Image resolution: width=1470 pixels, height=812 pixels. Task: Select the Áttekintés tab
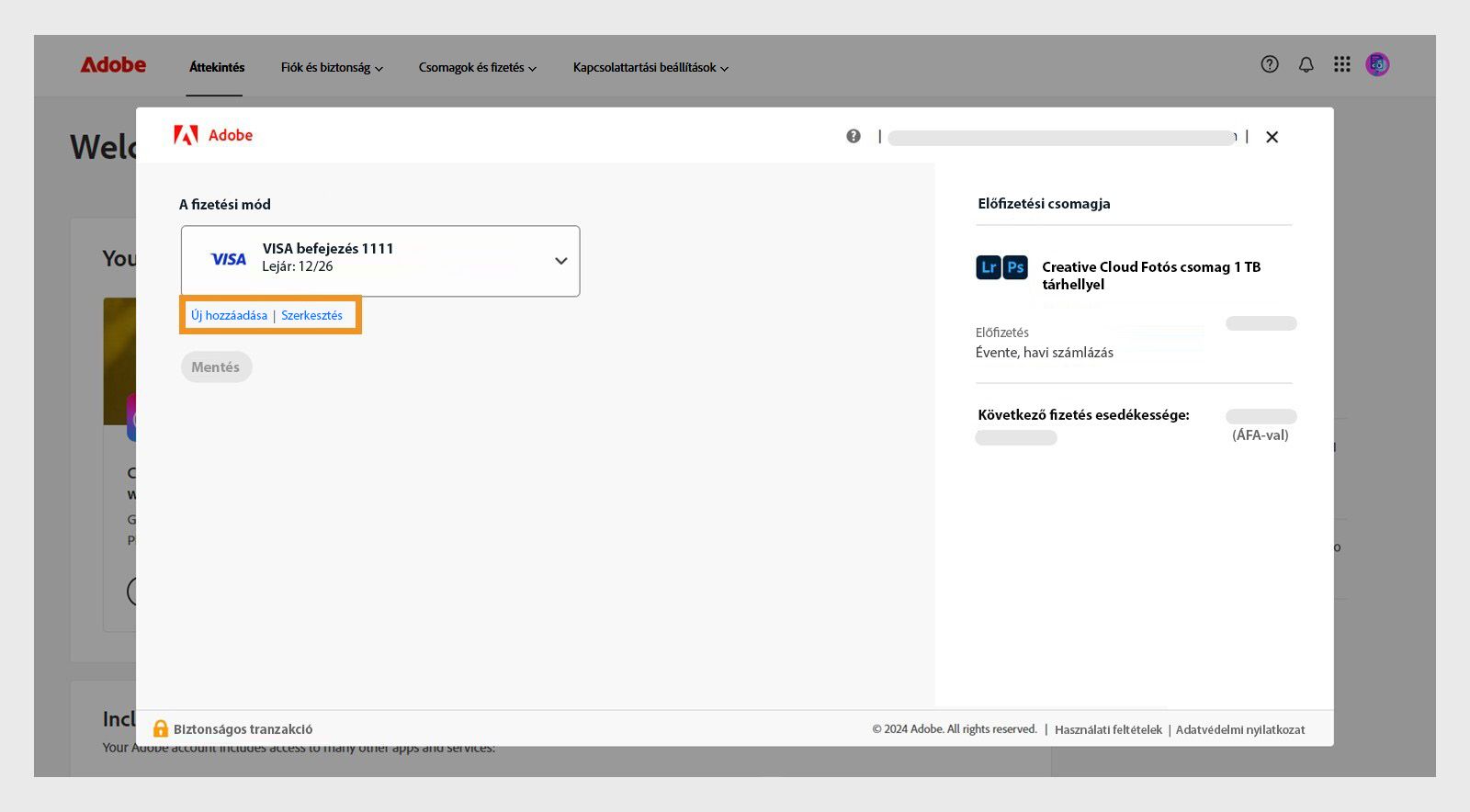pos(217,68)
